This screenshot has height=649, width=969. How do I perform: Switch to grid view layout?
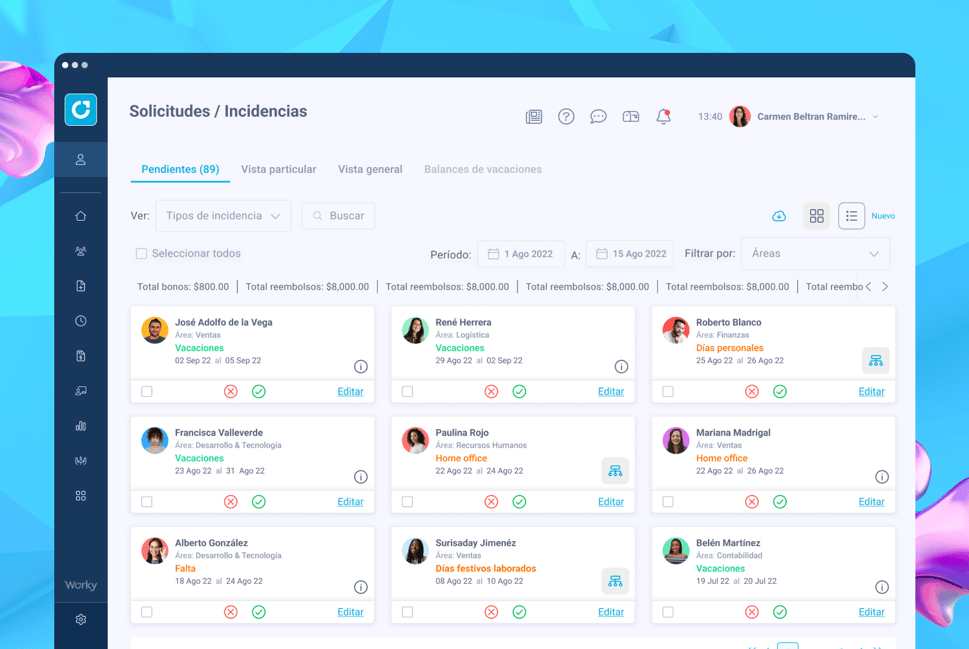pyautogui.click(x=817, y=216)
